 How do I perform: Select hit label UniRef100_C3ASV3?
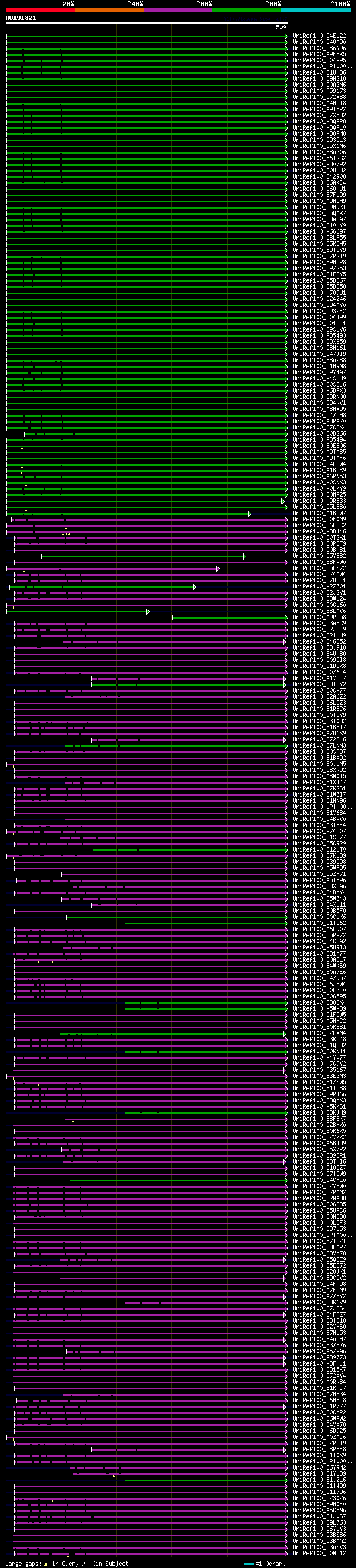[x=319, y=1547]
